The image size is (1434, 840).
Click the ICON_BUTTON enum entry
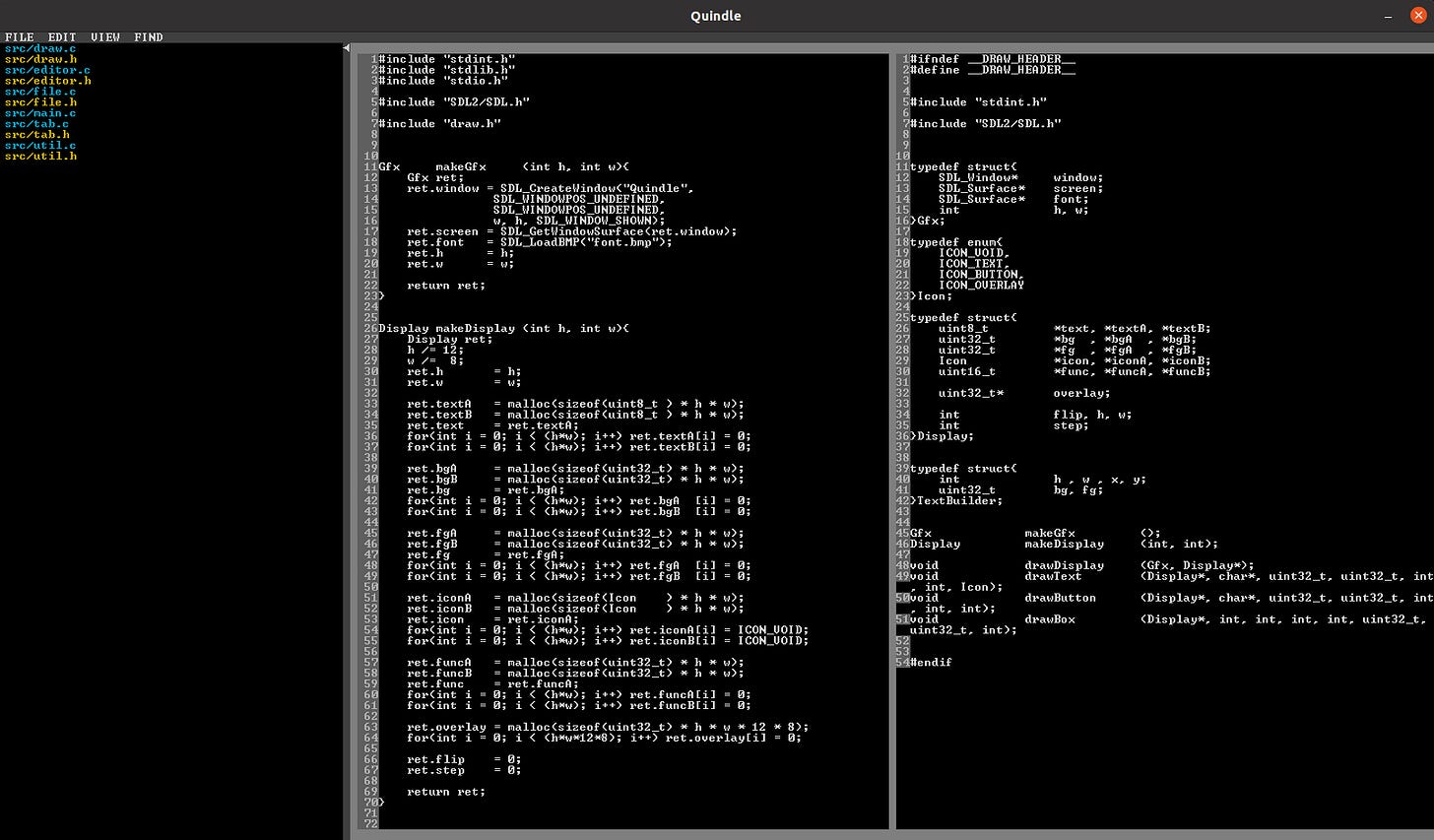coord(982,276)
